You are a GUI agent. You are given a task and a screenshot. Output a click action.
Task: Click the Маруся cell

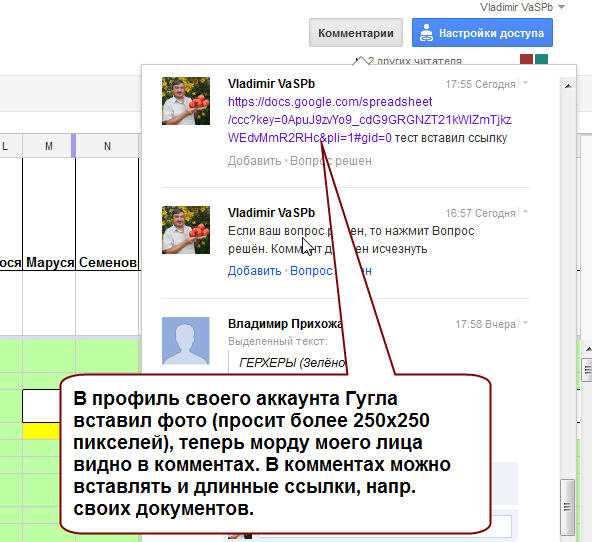click(x=49, y=262)
